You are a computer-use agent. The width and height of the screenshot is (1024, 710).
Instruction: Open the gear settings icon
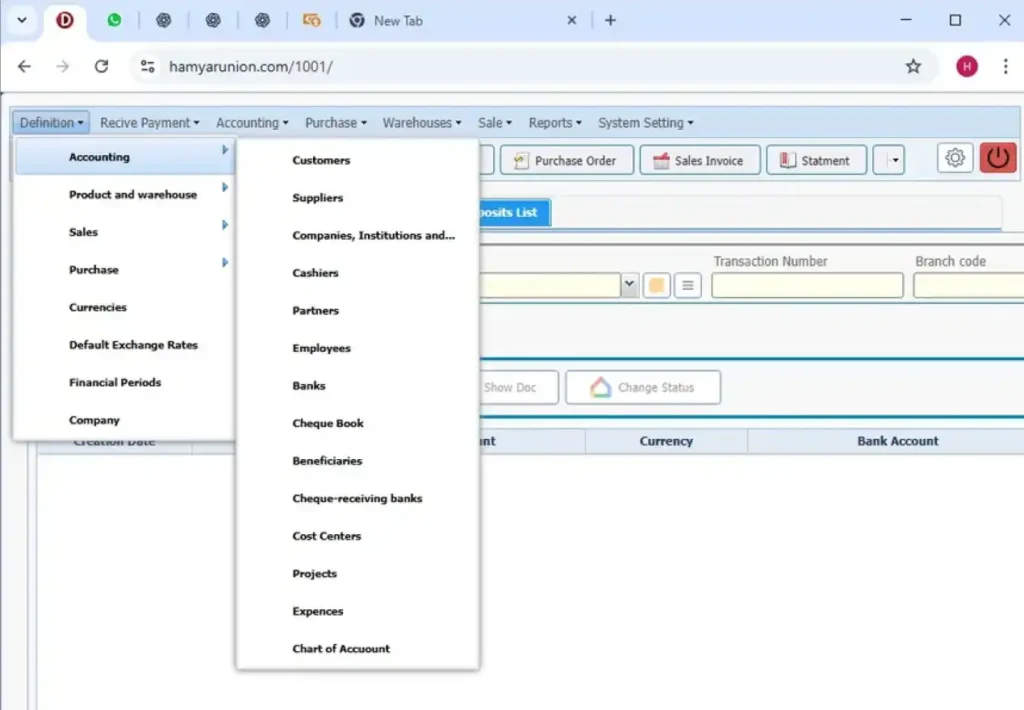(955, 158)
